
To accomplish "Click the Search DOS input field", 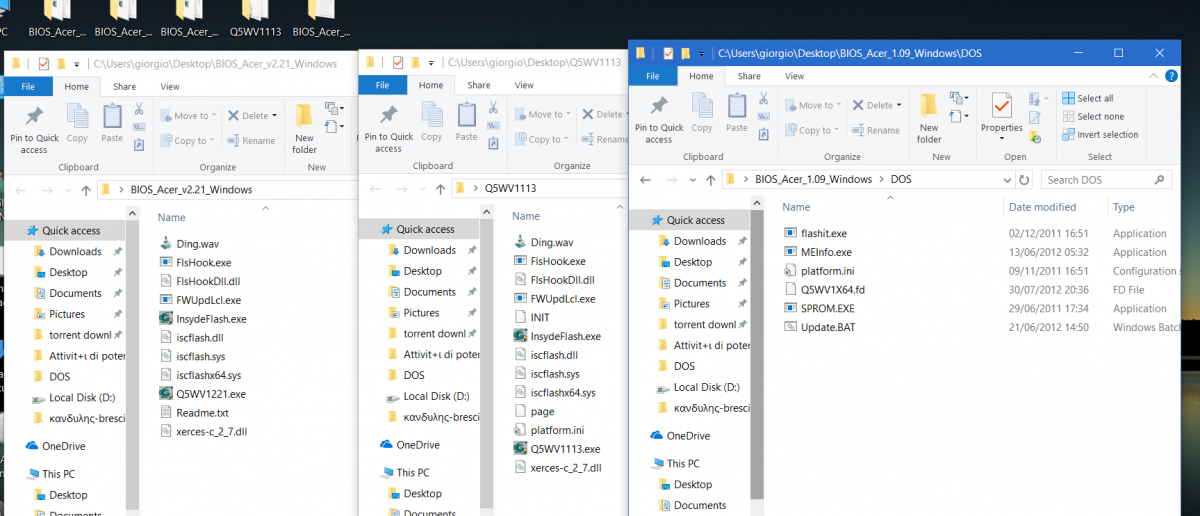I will (1098, 180).
